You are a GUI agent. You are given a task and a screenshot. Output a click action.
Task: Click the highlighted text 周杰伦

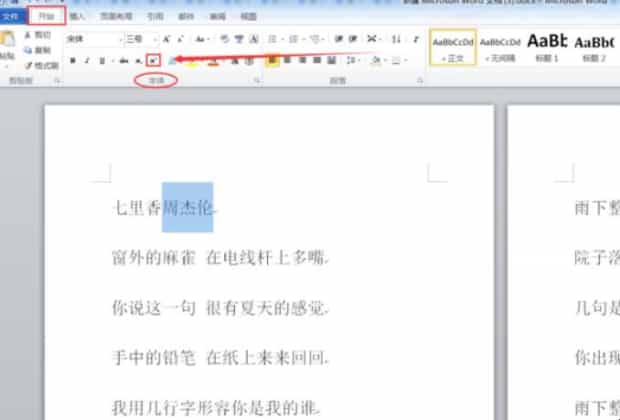[x=188, y=207]
